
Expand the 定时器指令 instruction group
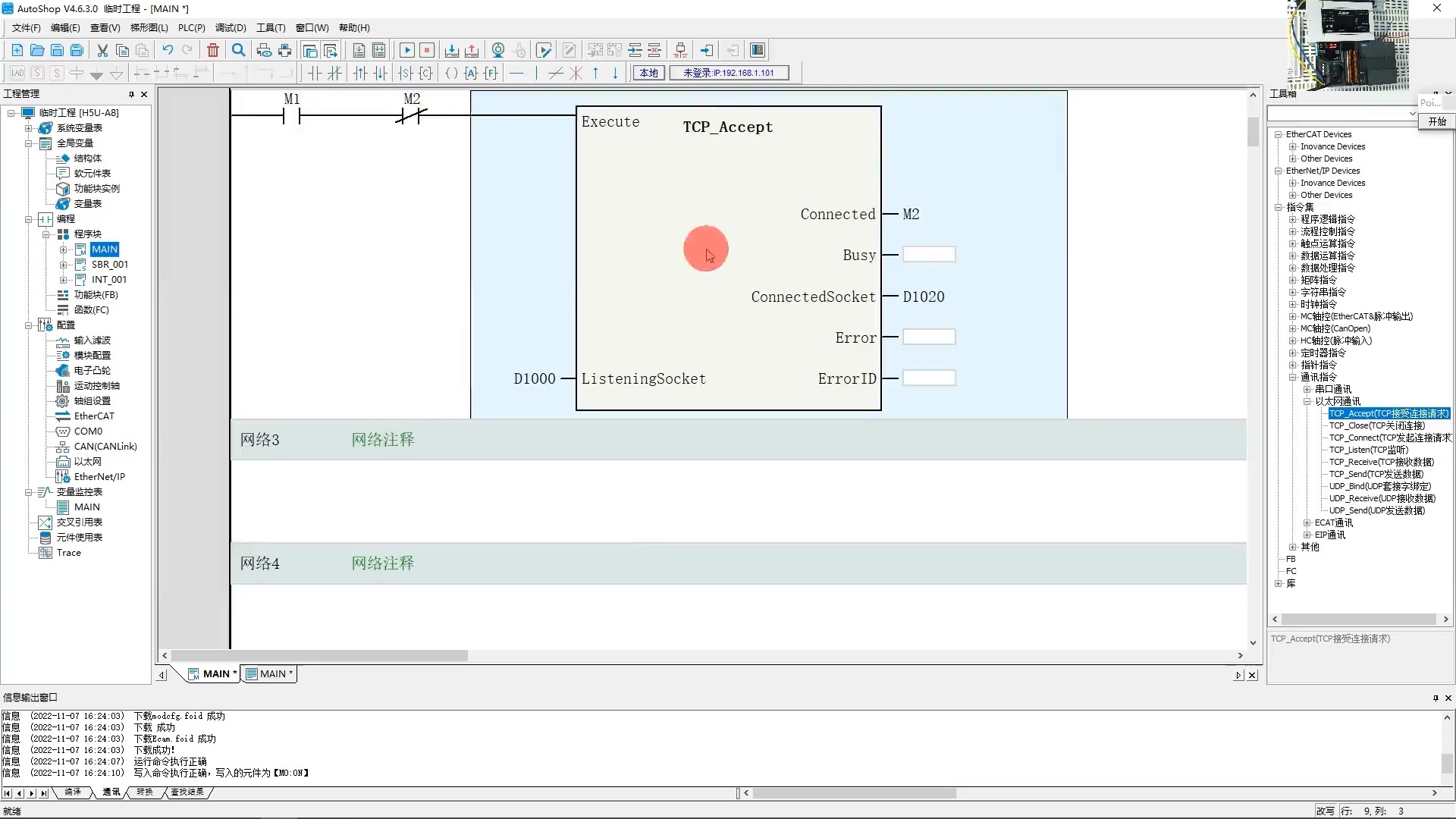pyautogui.click(x=1293, y=353)
